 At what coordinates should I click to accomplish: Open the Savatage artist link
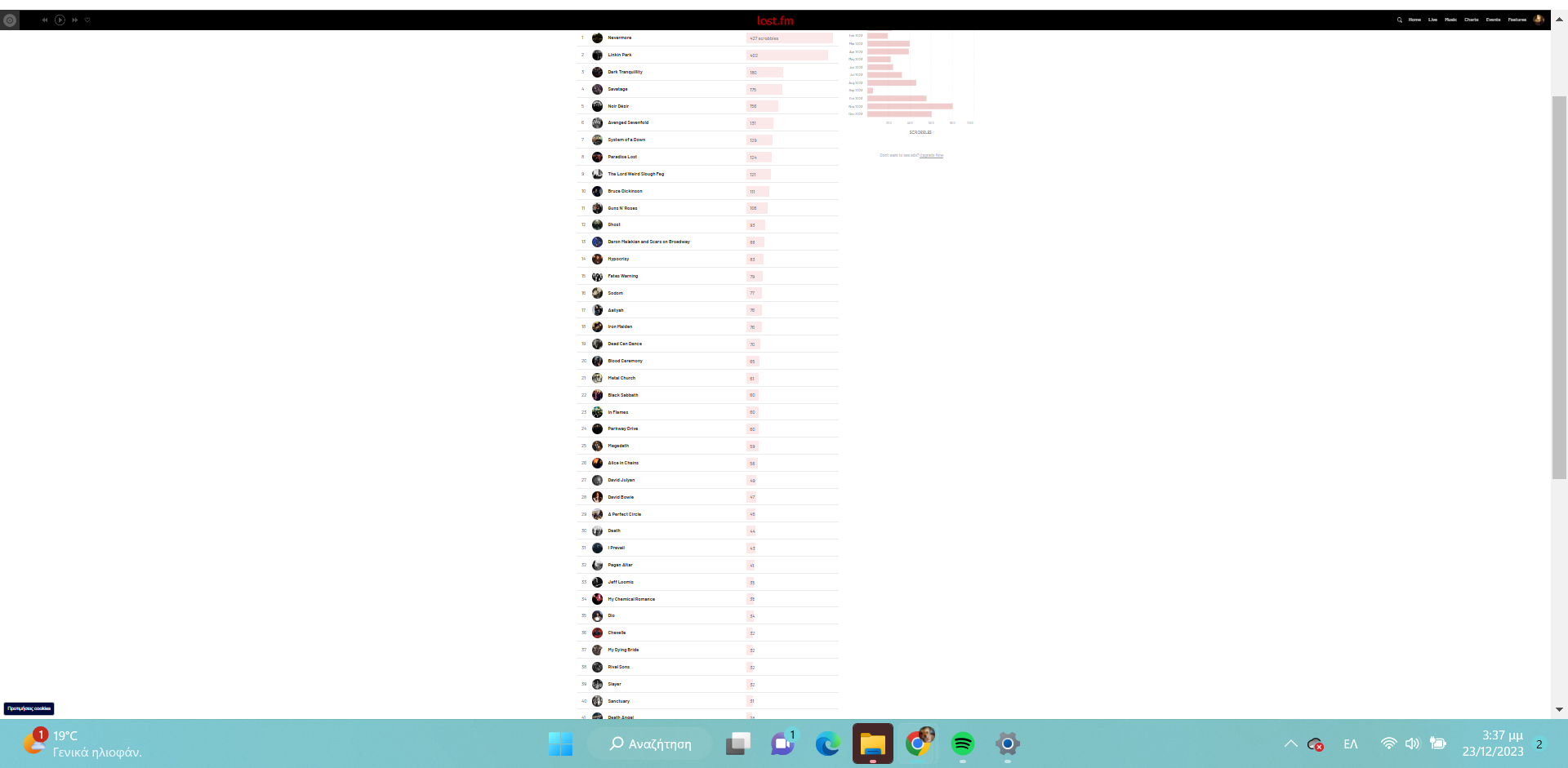(617, 89)
